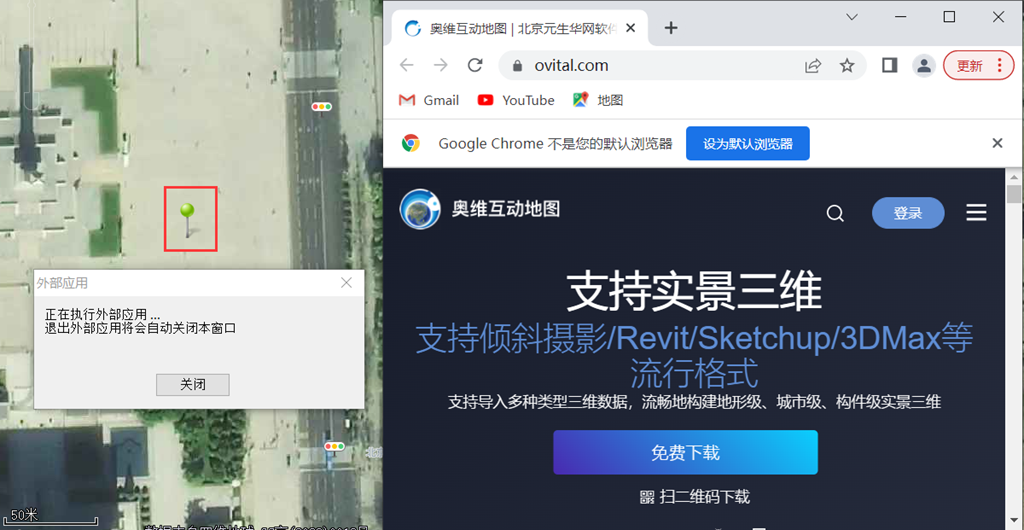This screenshot has height=530, width=1024.
Task: Click the bookmark star icon
Action: point(847,65)
